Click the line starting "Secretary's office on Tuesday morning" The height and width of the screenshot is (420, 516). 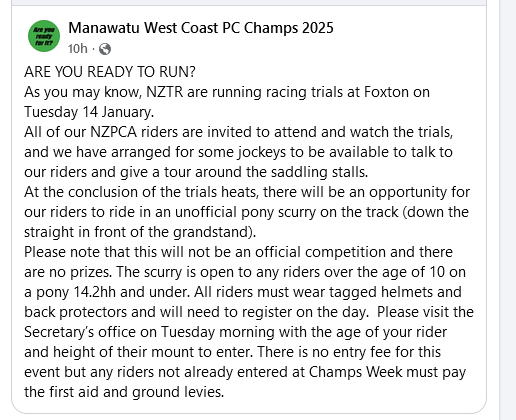pyautogui.click(x=235, y=332)
